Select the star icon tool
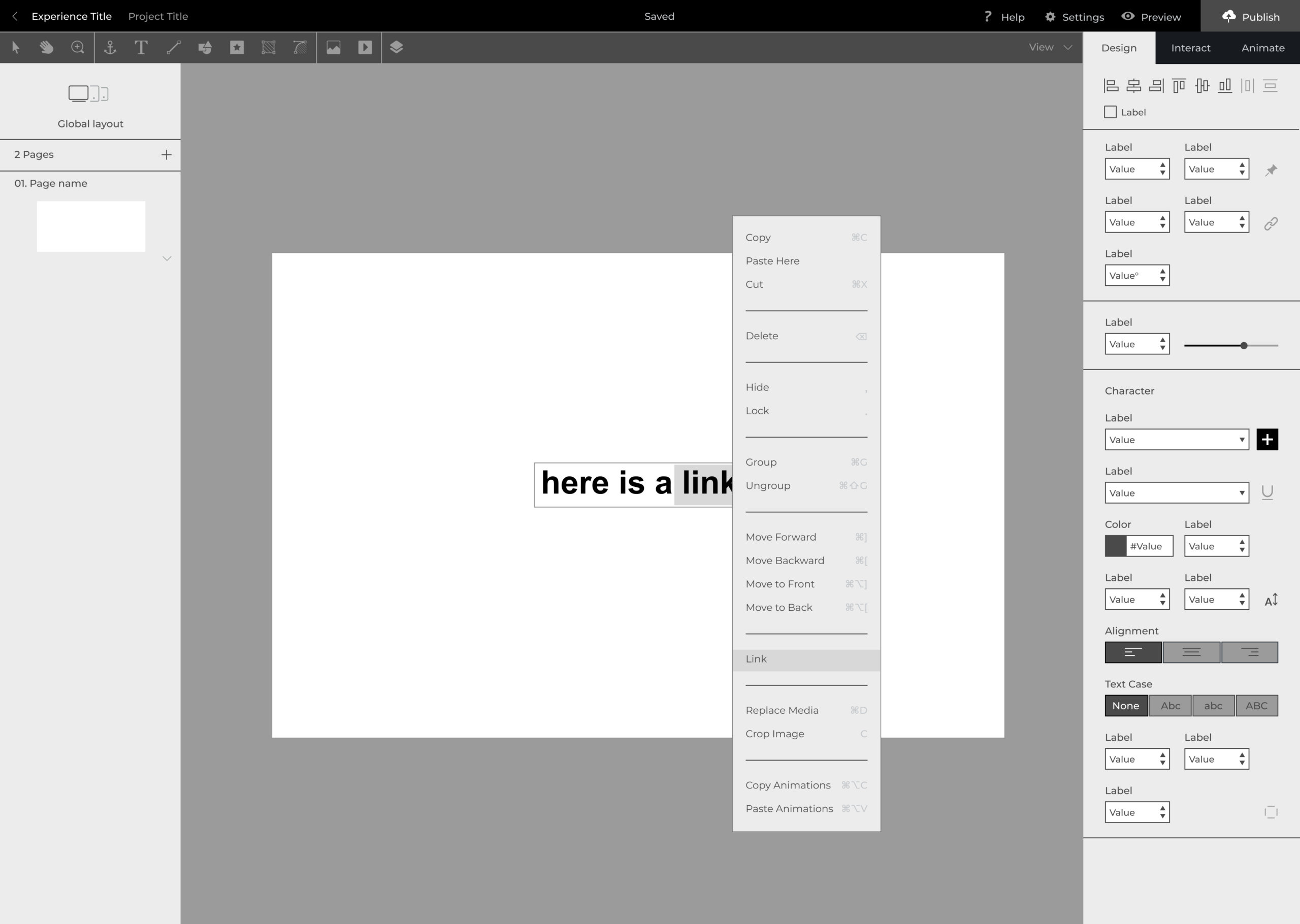1300x924 pixels. tap(237, 47)
